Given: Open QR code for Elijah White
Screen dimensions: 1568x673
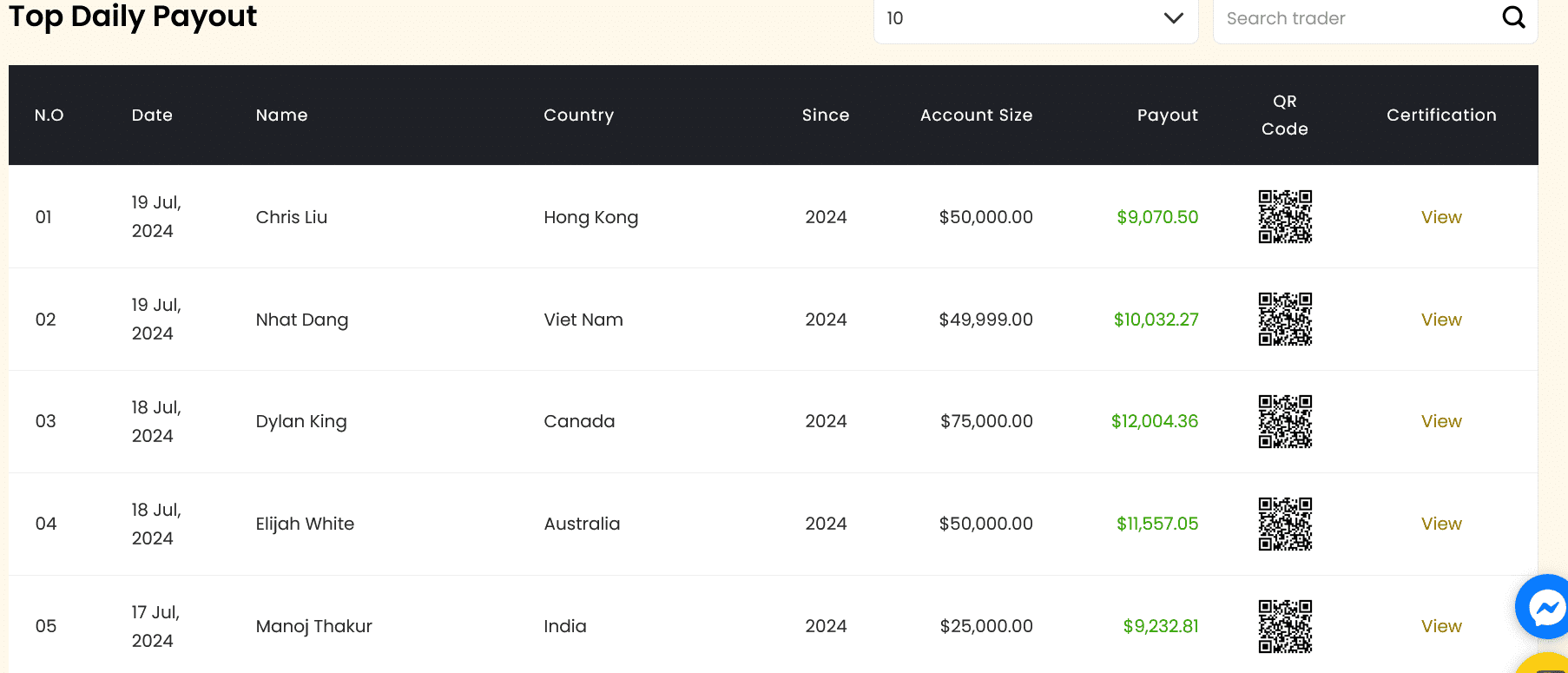Looking at the screenshot, I should point(1285,525).
